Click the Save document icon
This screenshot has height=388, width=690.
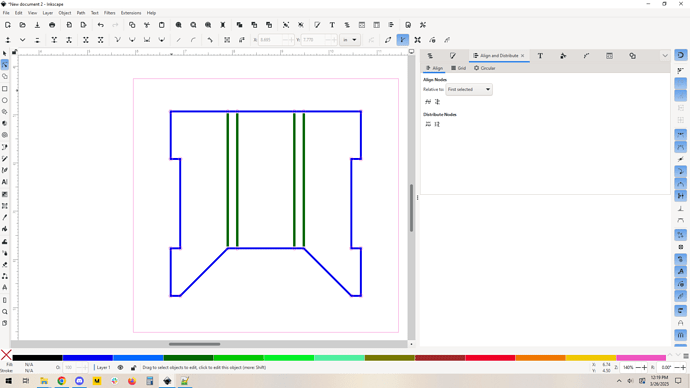(37, 25)
